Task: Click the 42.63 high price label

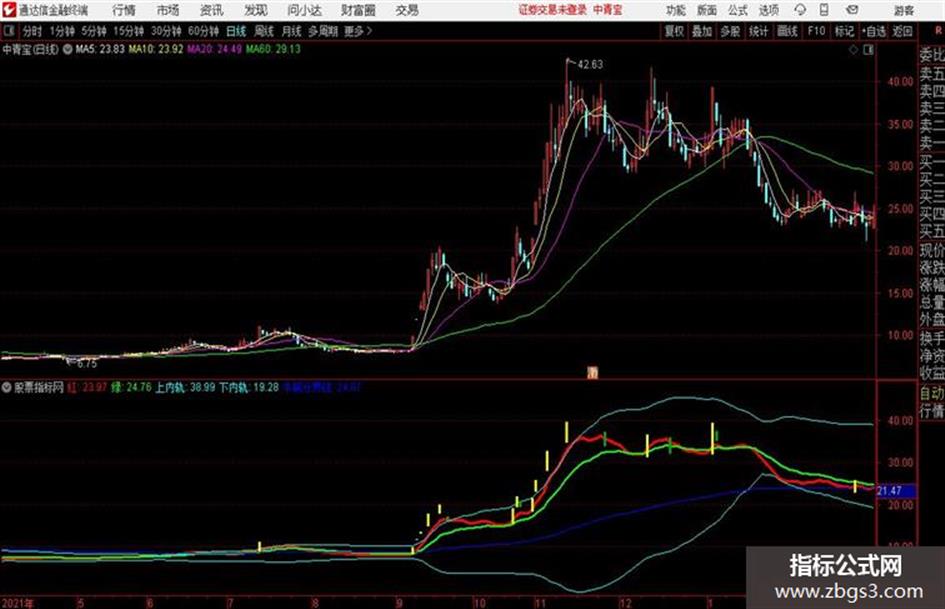Action: [590, 65]
